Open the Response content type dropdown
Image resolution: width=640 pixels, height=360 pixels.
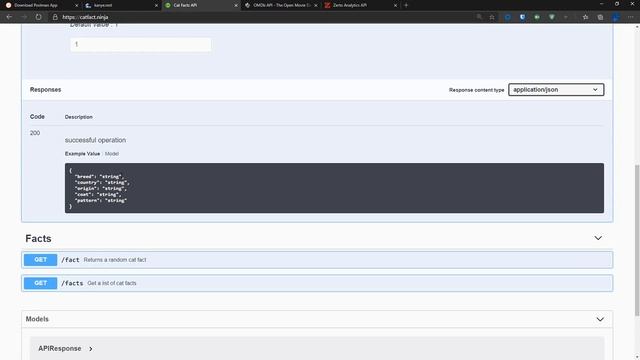(556, 90)
